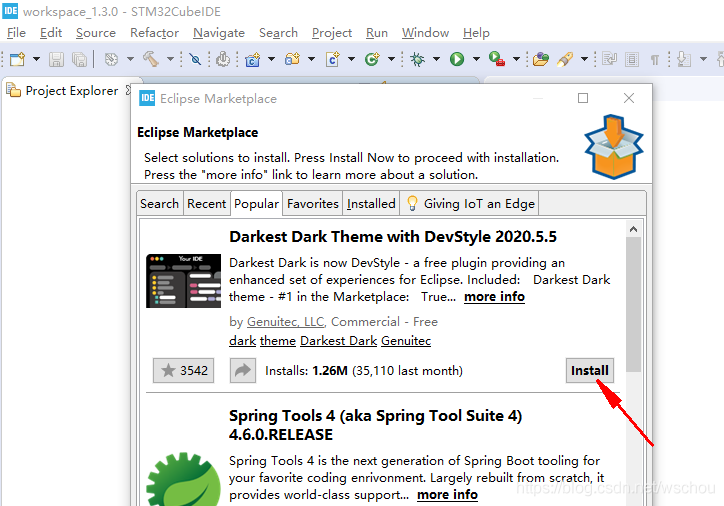Toggle Block Selection Mode icon
724x506 pixels.
tap(632, 59)
